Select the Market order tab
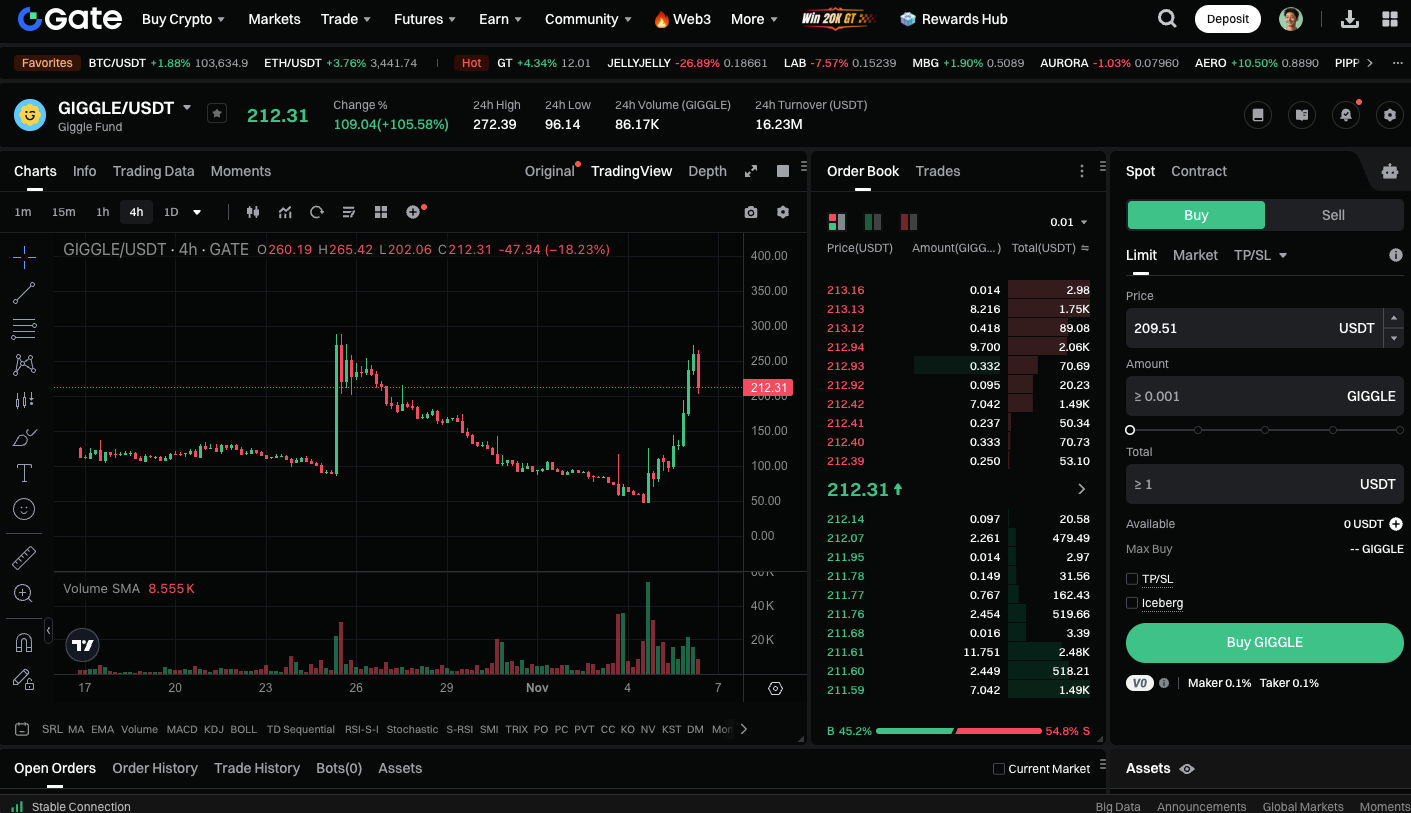 coord(1195,255)
